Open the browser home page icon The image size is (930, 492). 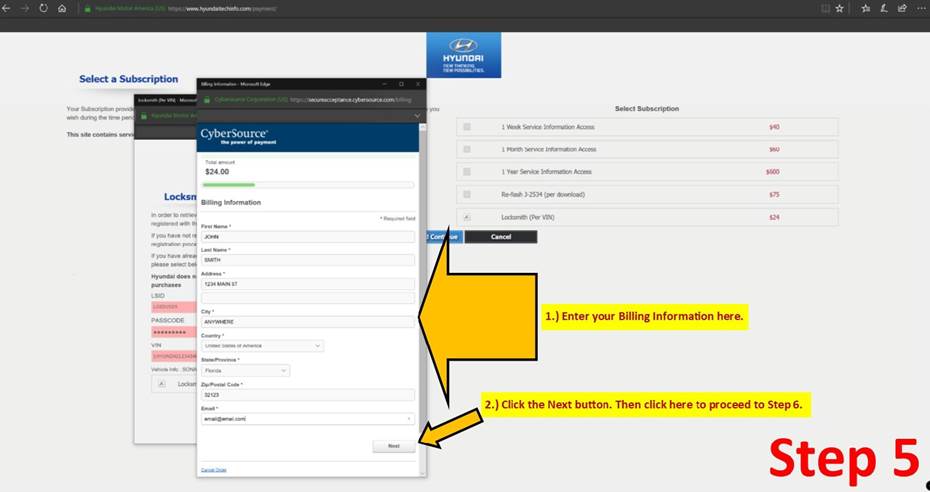tap(62, 9)
